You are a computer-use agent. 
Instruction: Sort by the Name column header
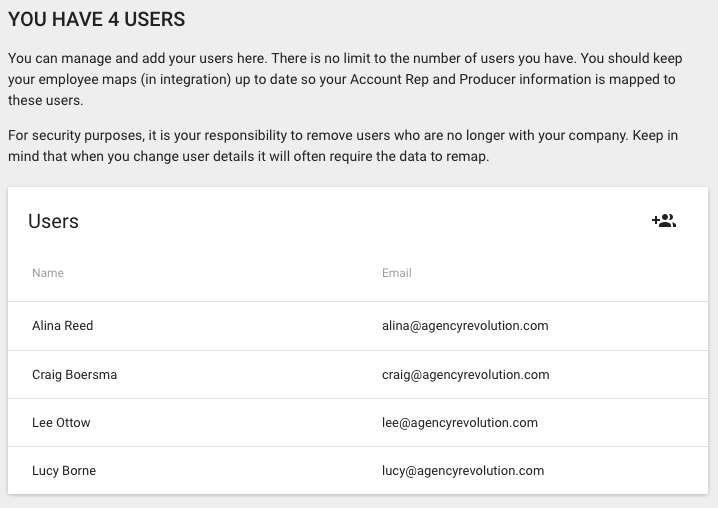tap(48, 273)
